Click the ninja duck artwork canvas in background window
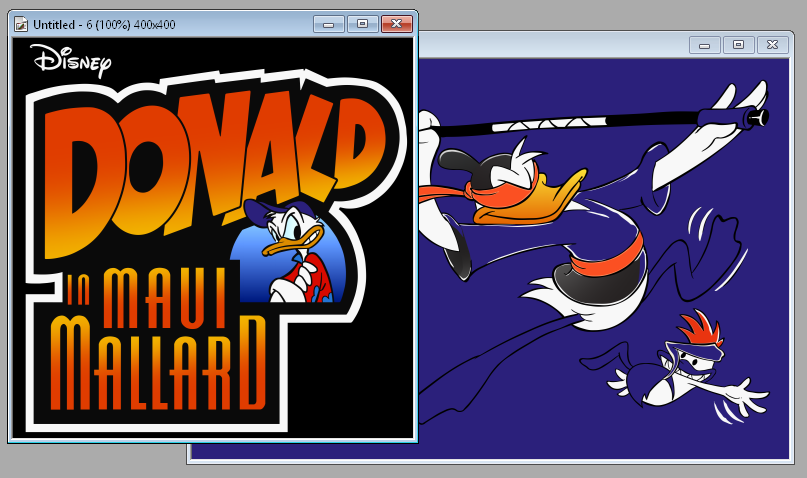Screen dimensions: 807x478 click(x=603, y=258)
